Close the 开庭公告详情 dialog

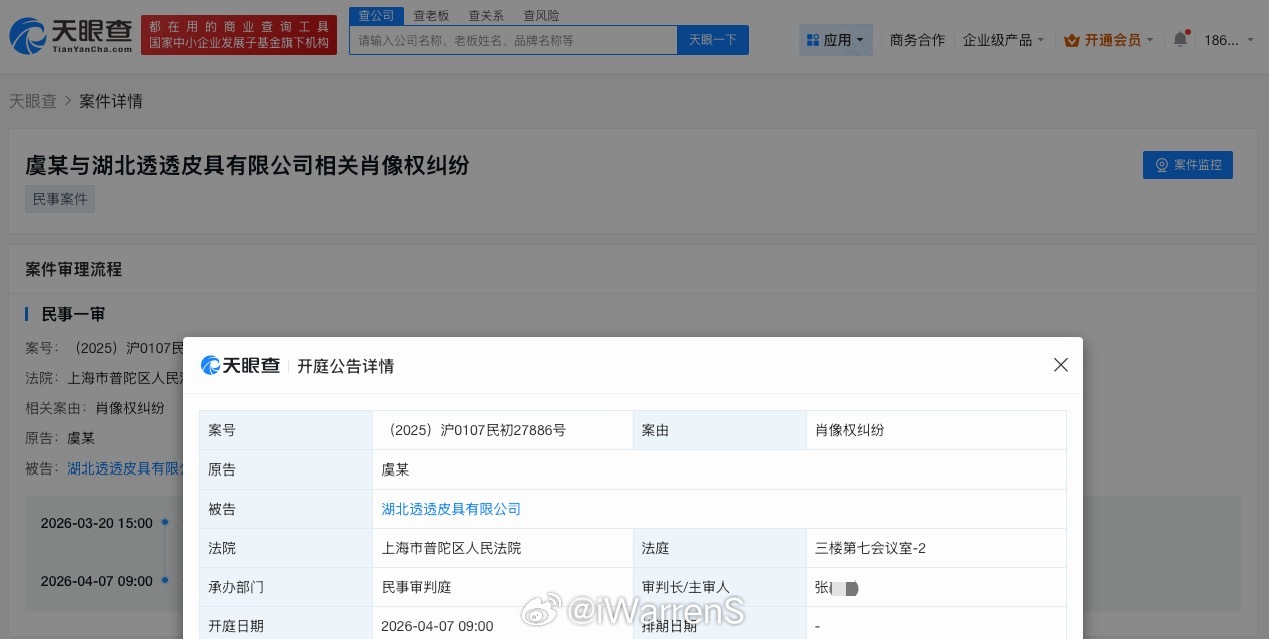[1060, 365]
